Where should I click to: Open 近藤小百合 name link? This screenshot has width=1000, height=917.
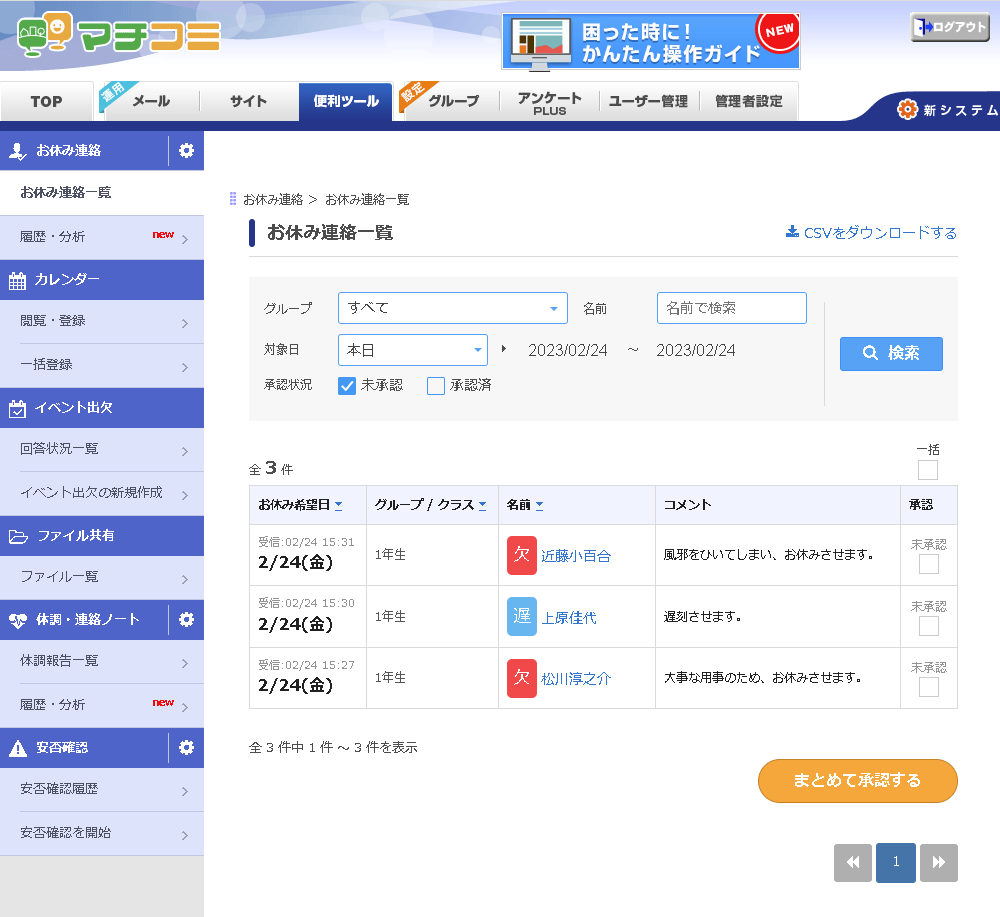pyautogui.click(x=576, y=556)
